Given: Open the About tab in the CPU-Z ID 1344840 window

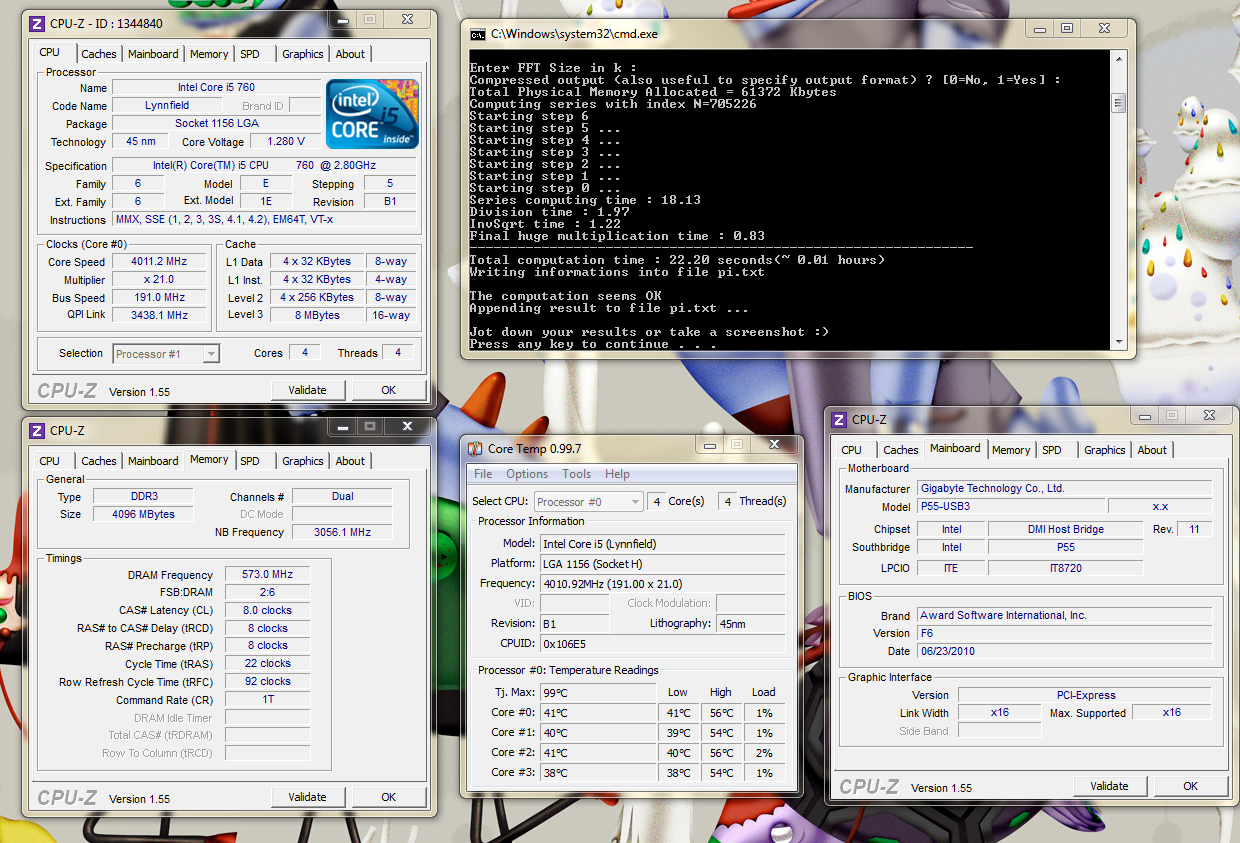Looking at the screenshot, I should click(350, 54).
